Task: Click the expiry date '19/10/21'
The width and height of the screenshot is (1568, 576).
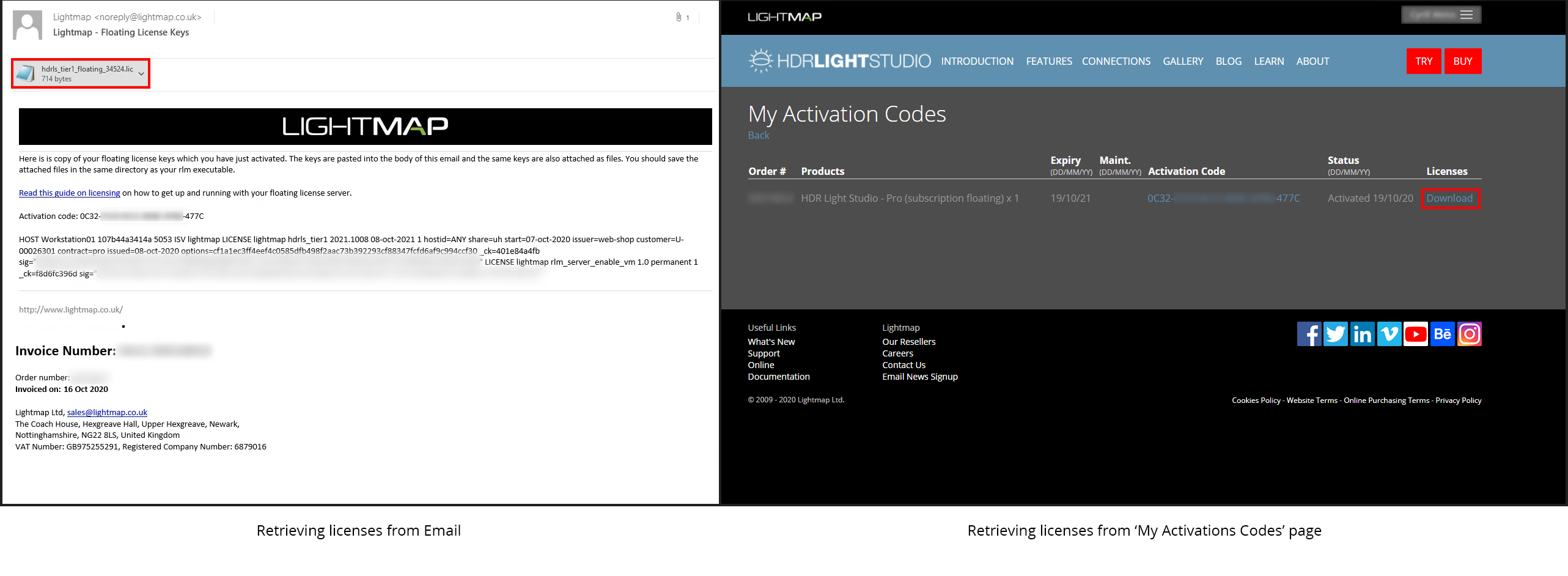Action: [1070, 198]
